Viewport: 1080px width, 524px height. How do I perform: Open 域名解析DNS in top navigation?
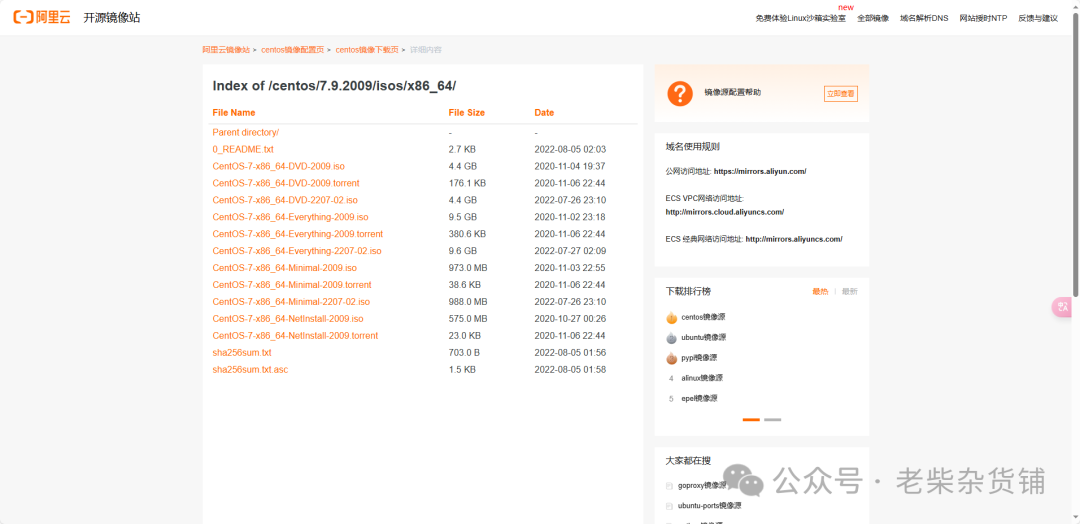click(x=924, y=19)
